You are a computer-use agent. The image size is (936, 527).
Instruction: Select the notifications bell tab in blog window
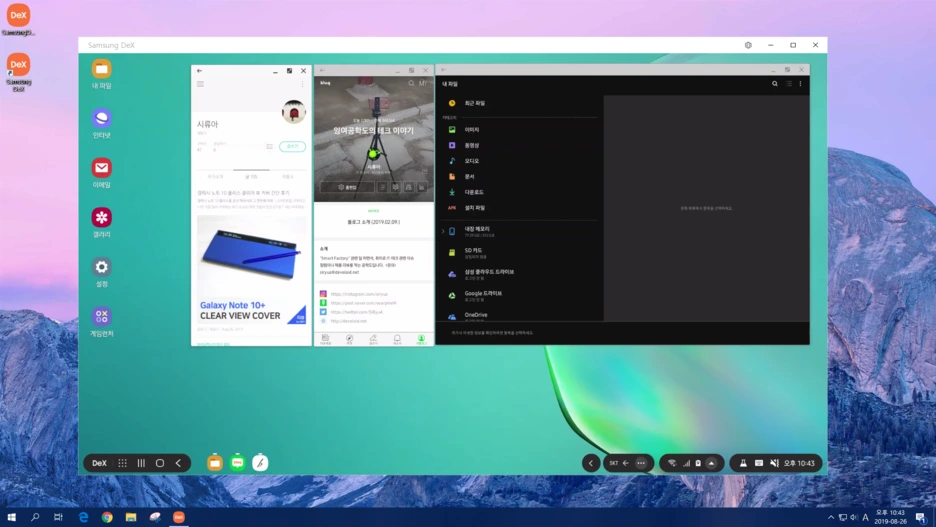[x=397, y=339]
